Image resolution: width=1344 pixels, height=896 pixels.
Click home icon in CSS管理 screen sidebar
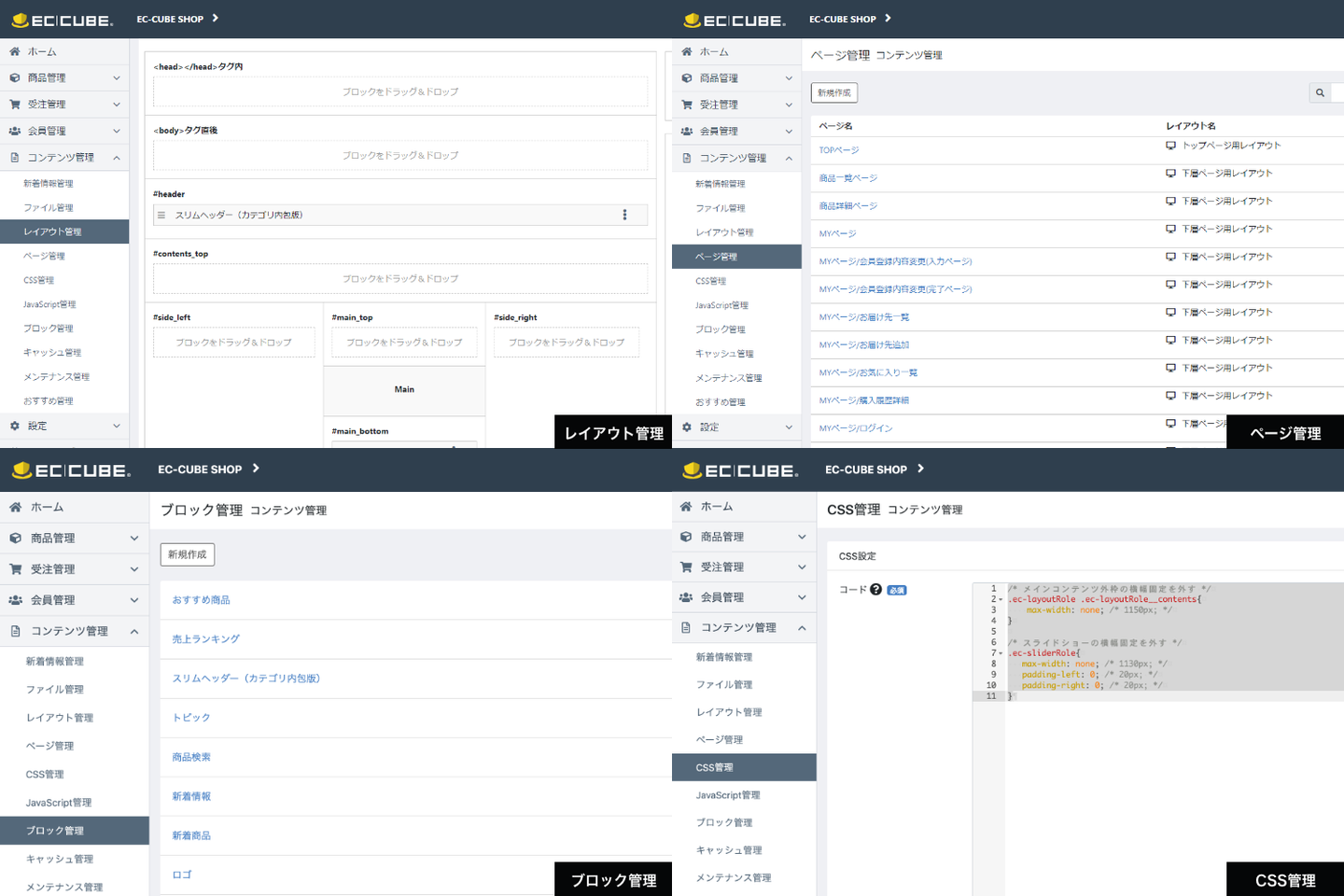[686, 506]
